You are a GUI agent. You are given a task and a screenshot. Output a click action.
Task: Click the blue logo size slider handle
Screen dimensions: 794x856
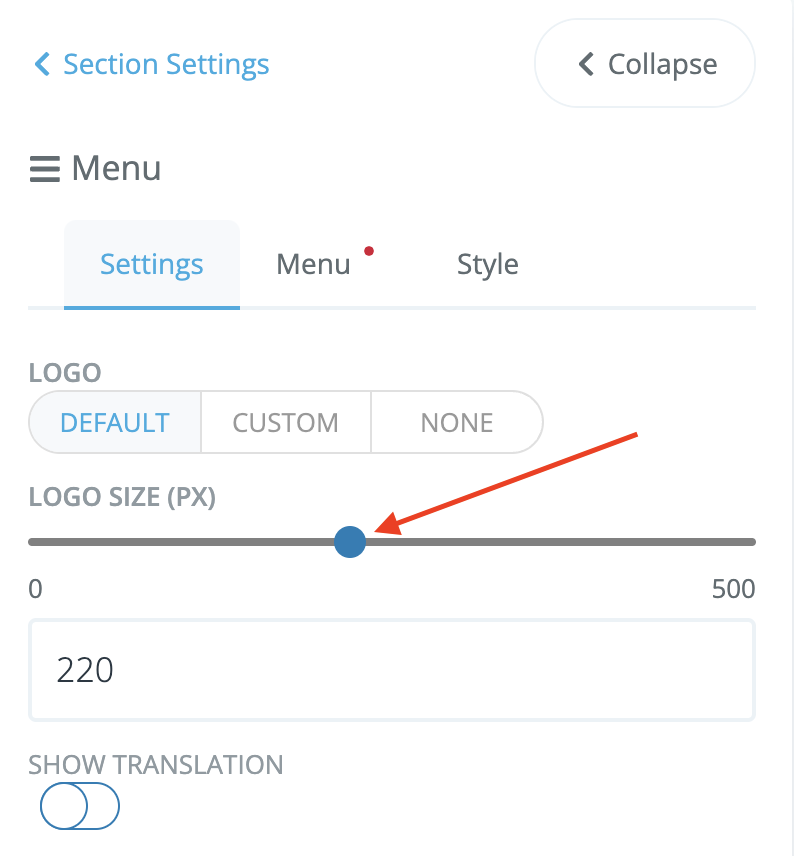[350, 542]
